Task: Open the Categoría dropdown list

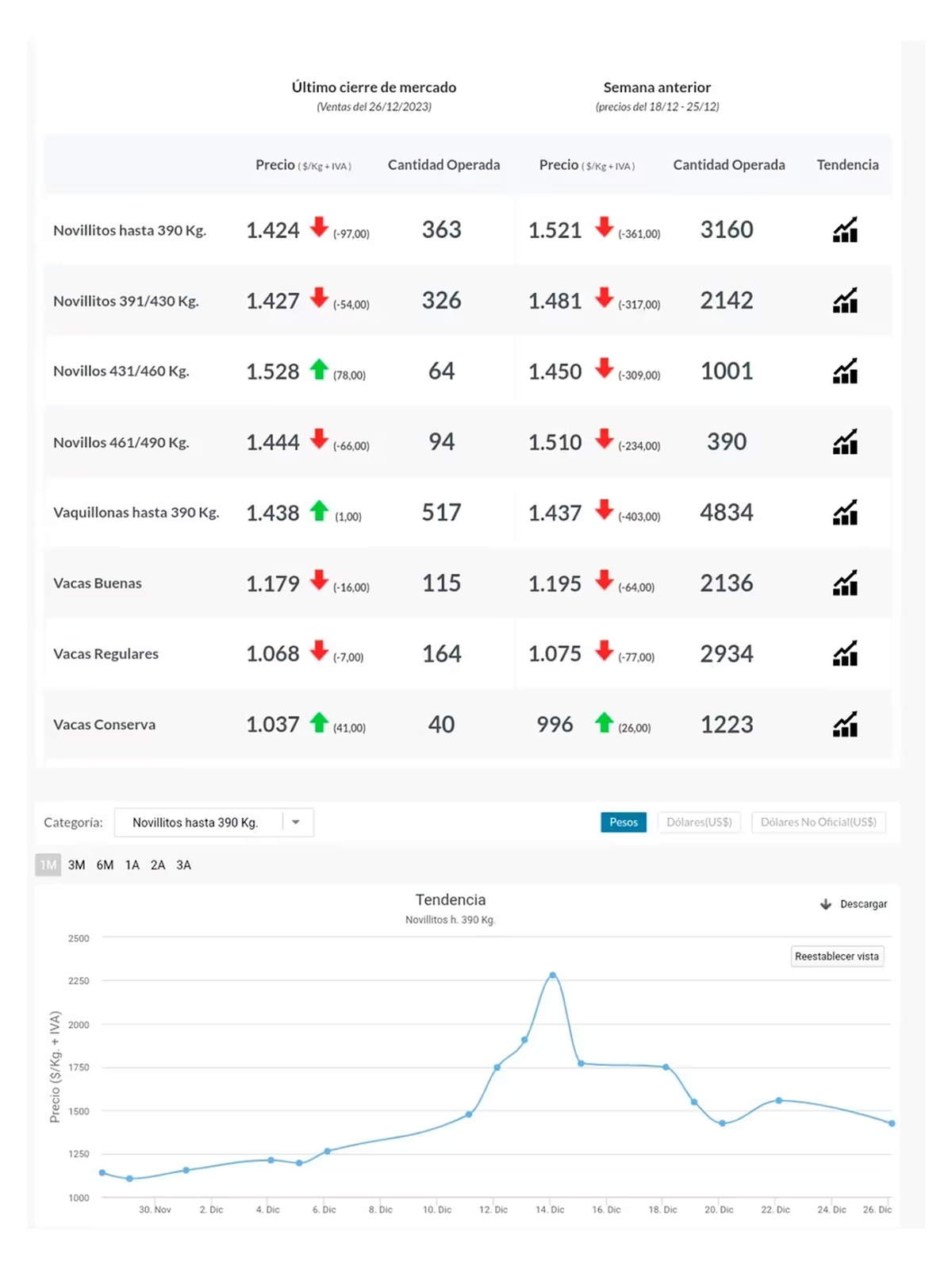Action: (198, 822)
